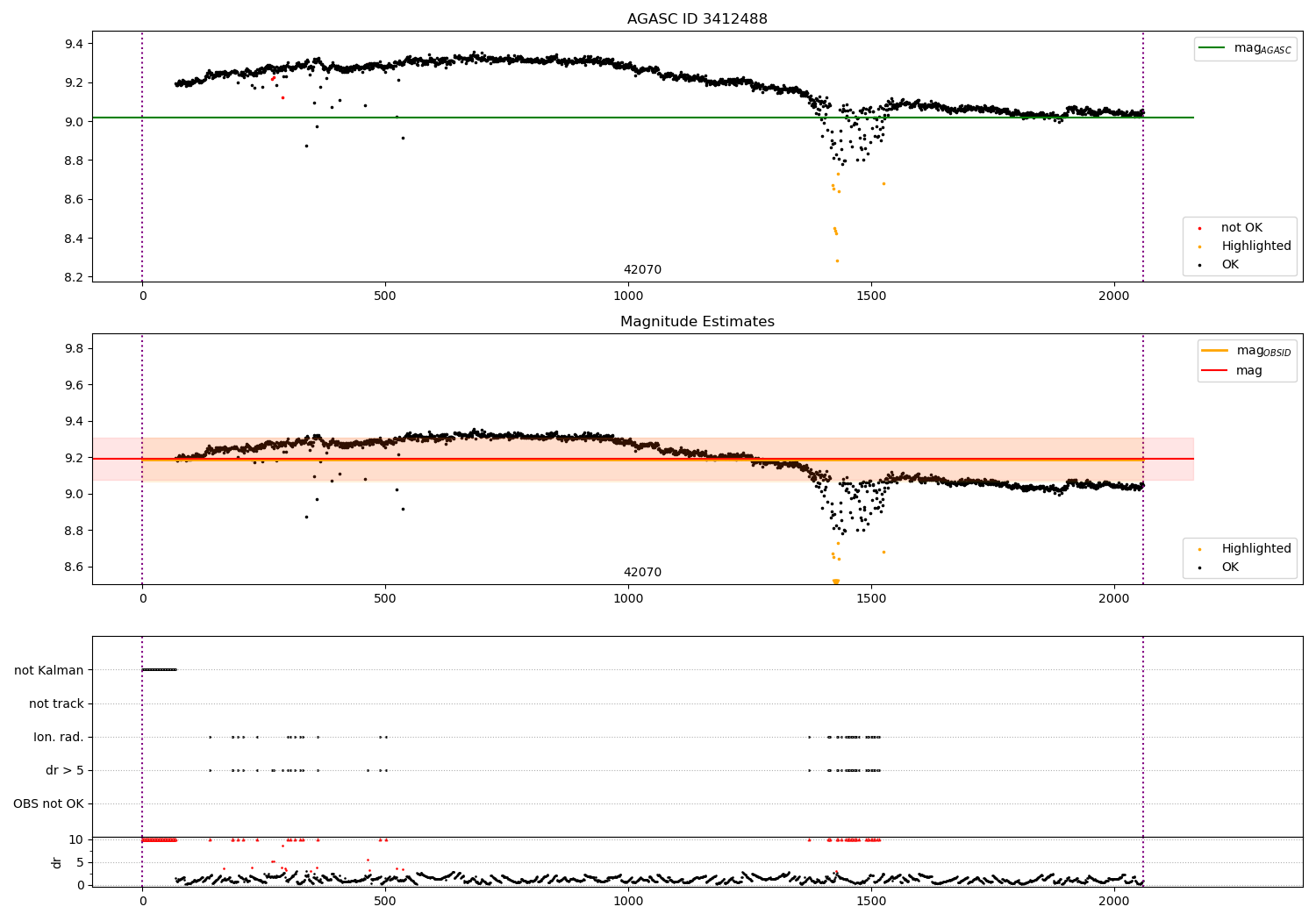Click the 'Ion. rad.' row label
This screenshot has width=1316, height=921.
[59, 738]
